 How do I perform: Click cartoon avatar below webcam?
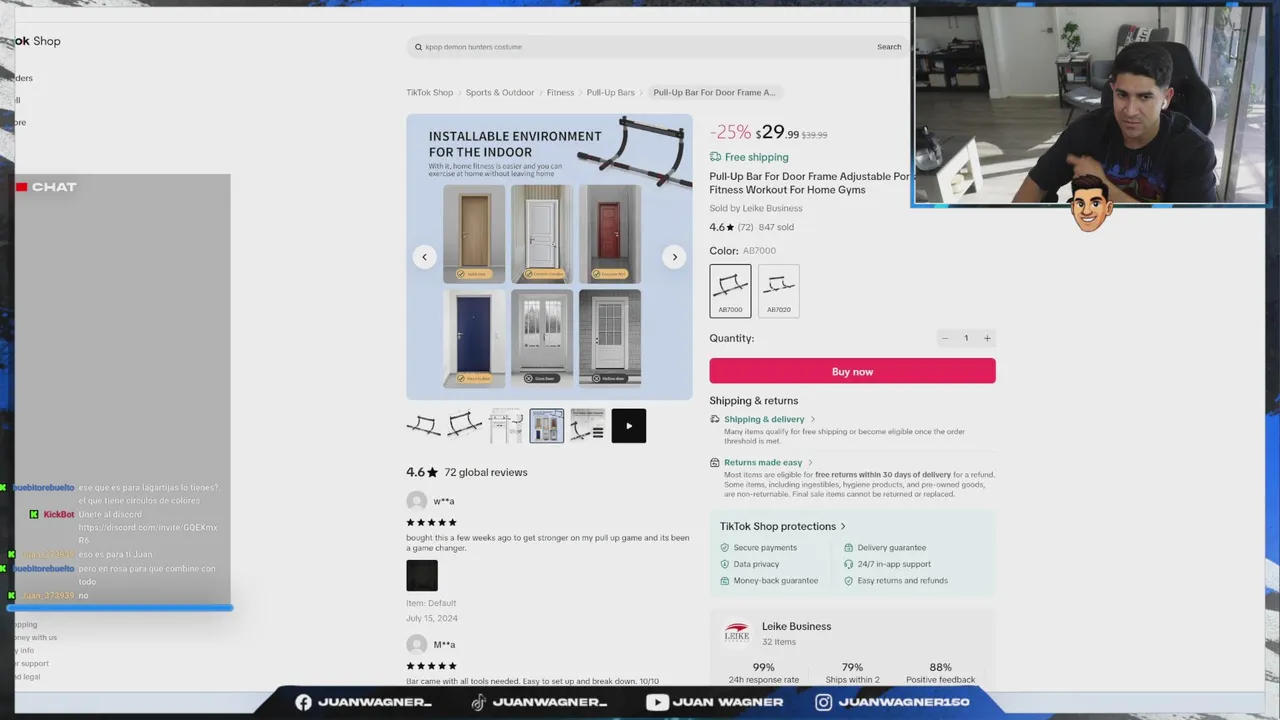(1091, 203)
